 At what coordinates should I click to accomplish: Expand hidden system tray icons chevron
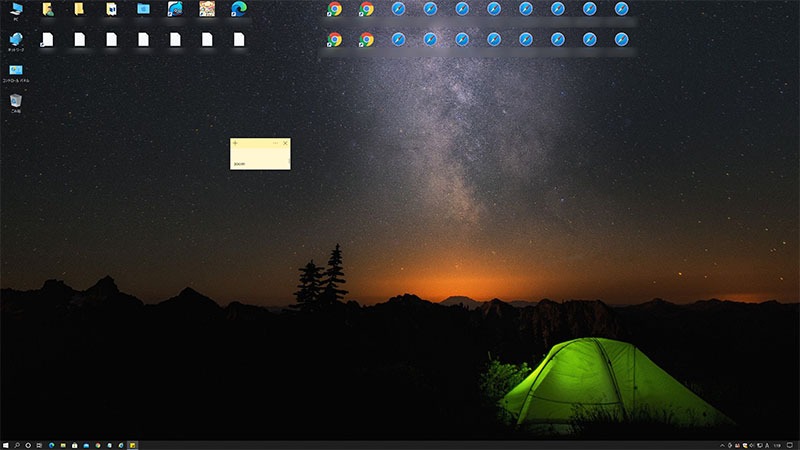click(x=722, y=445)
